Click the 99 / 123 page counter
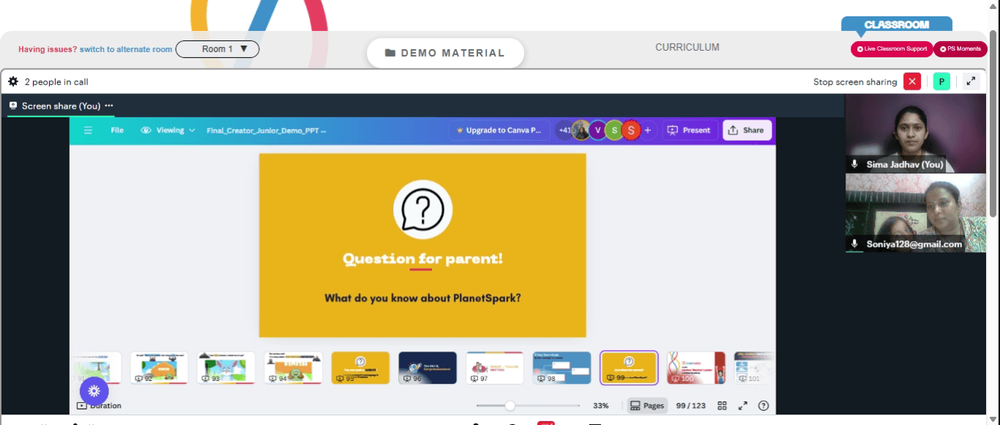1000x425 pixels. pyautogui.click(x=691, y=405)
